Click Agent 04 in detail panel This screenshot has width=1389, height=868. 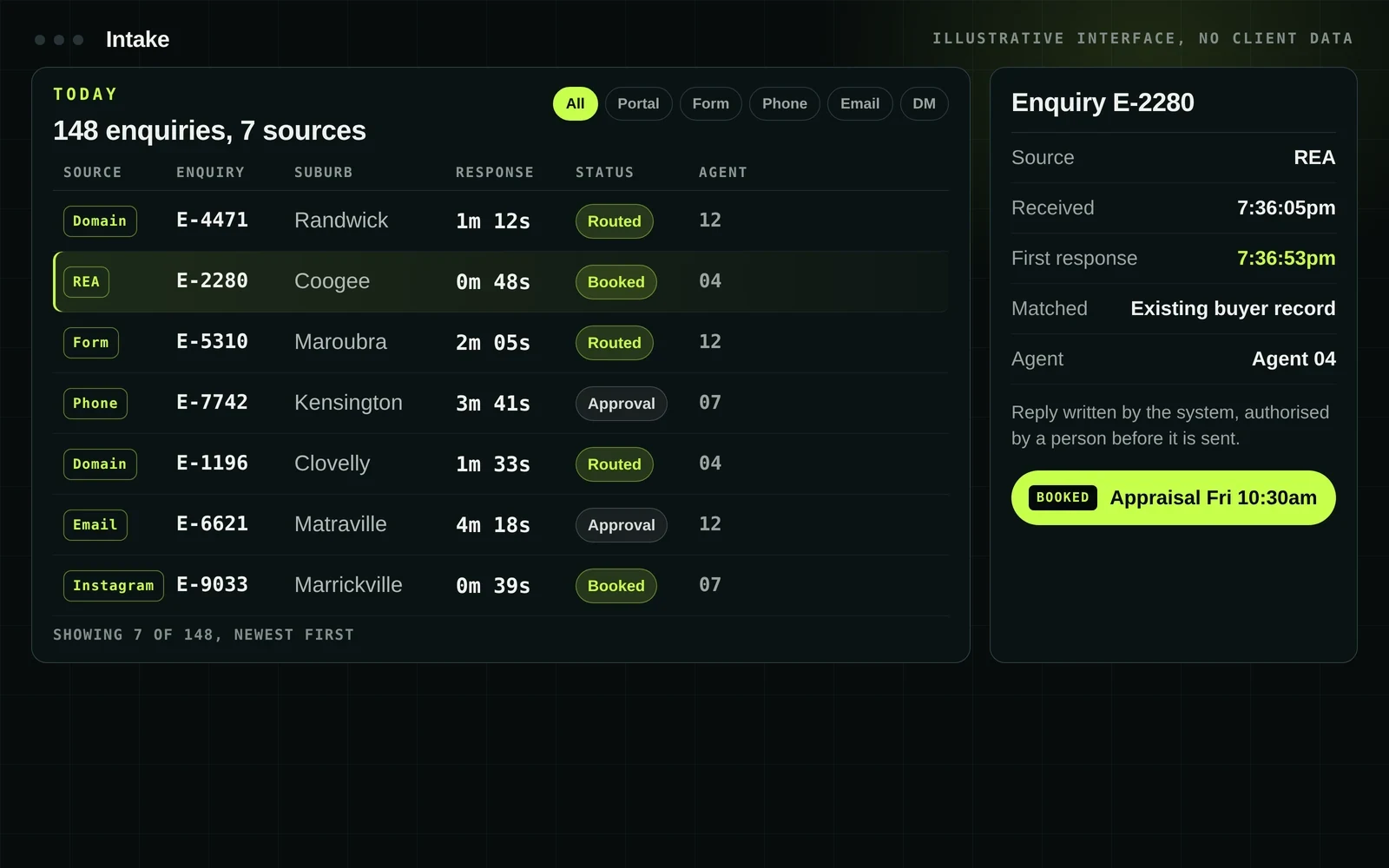1294,358
